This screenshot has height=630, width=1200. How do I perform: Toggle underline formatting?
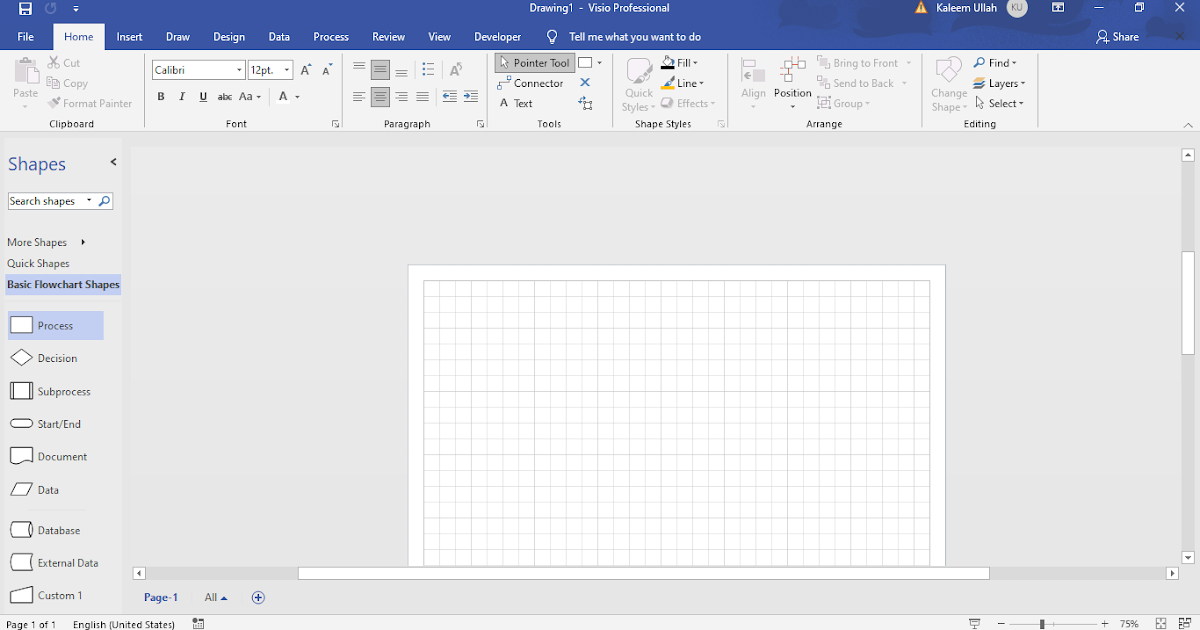202,96
